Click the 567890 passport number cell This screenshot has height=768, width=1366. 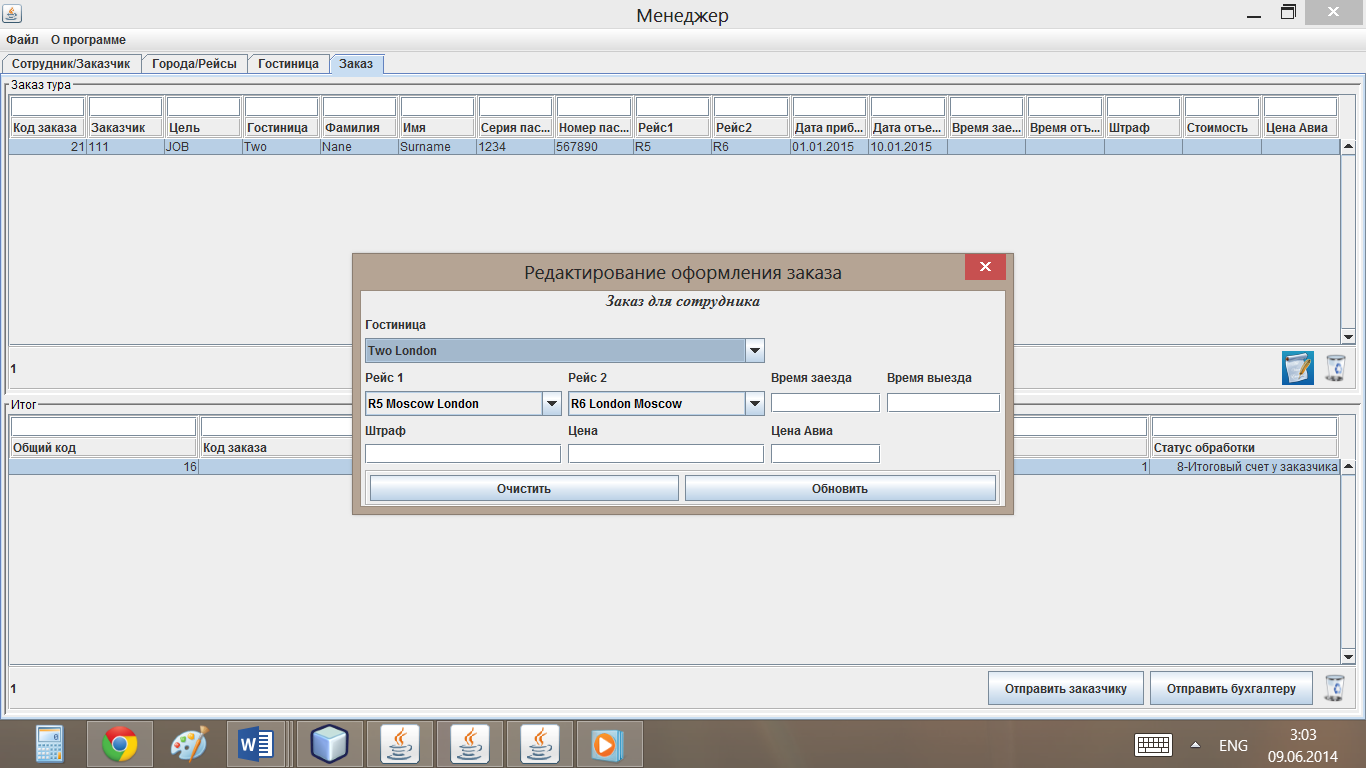pos(594,147)
